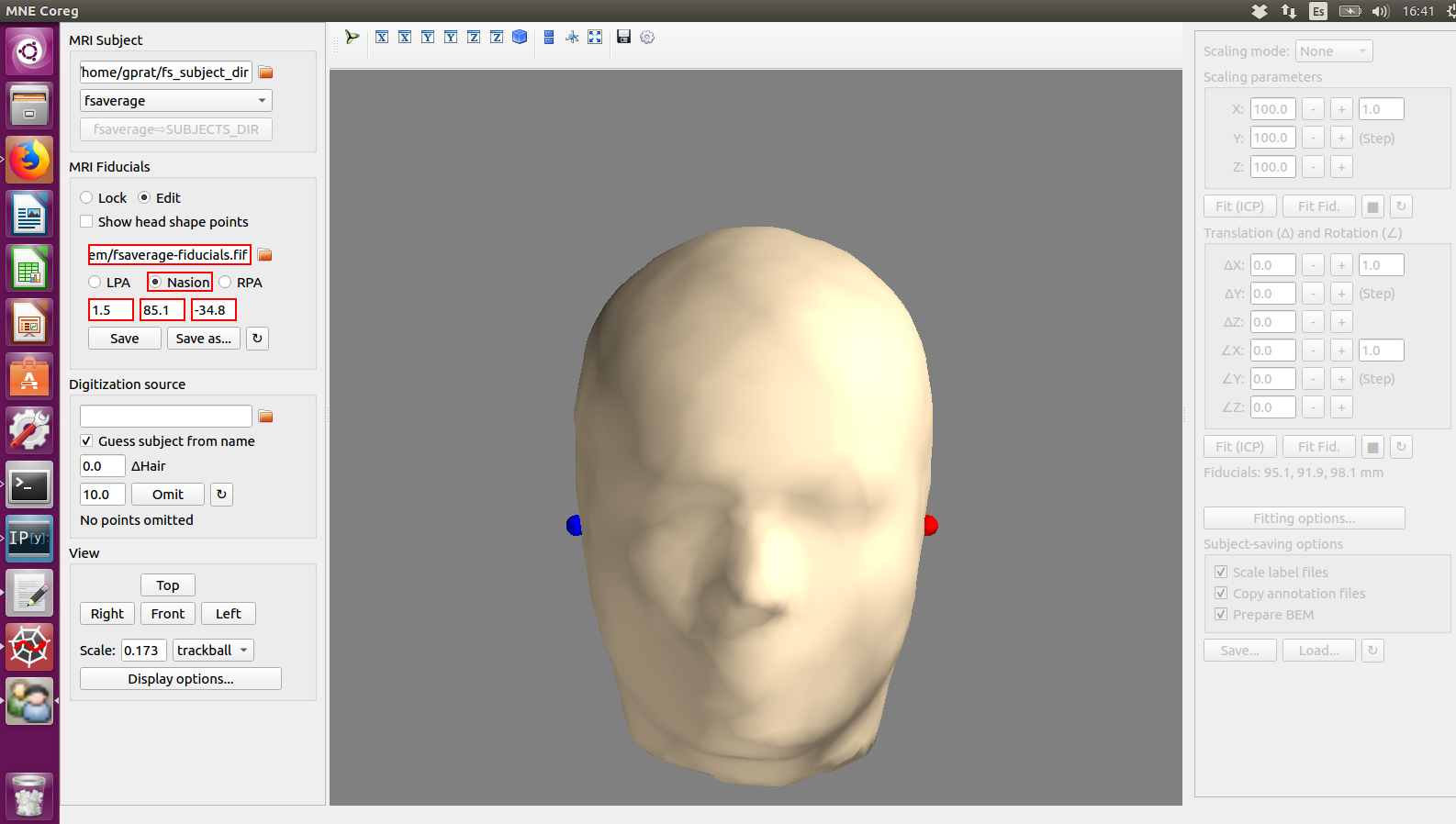Set view along +Z axis (first Z icon)
This screenshot has height=824, width=1456.
(x=474, y=37)
